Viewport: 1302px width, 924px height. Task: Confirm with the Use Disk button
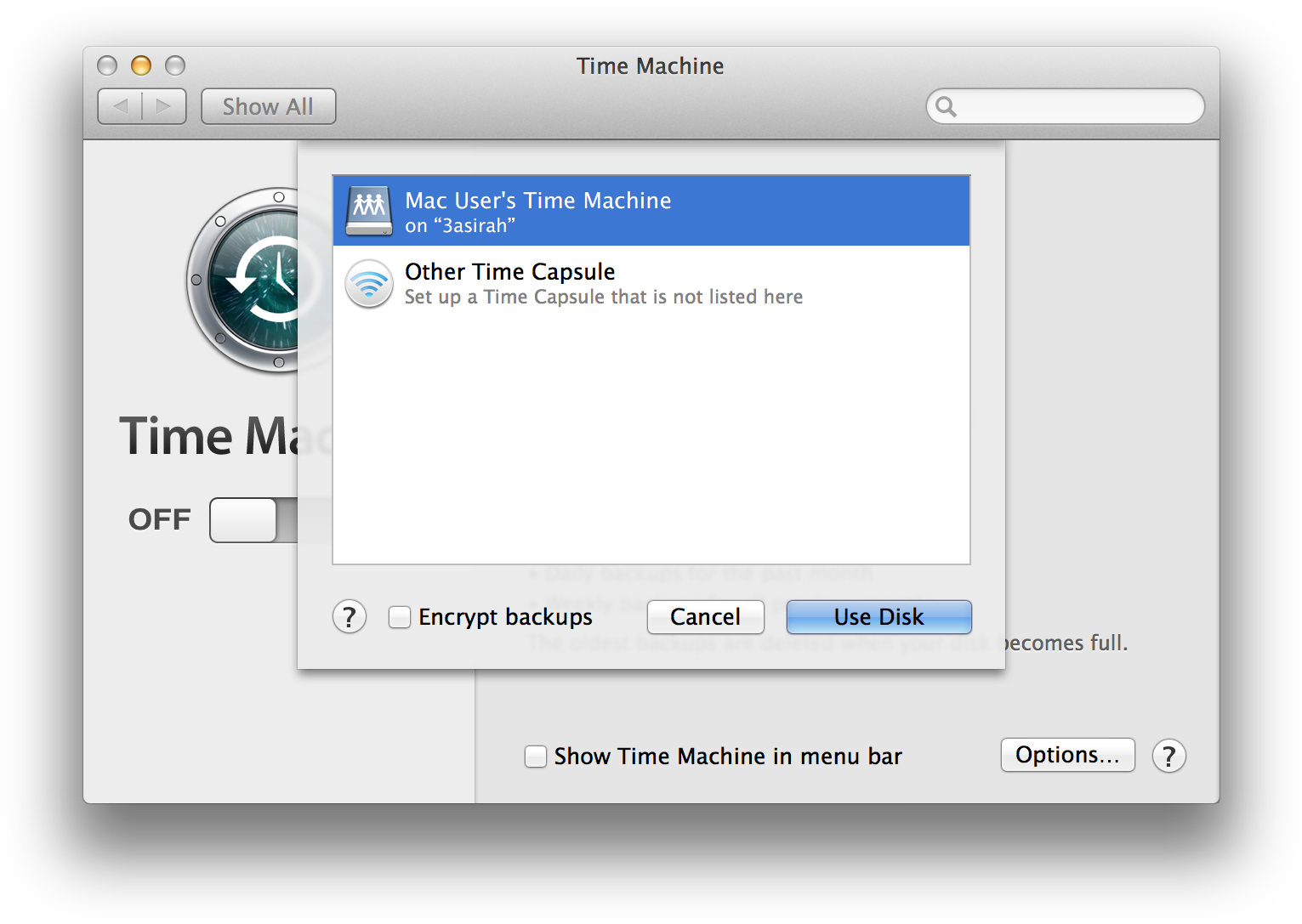tap(878, 617)
